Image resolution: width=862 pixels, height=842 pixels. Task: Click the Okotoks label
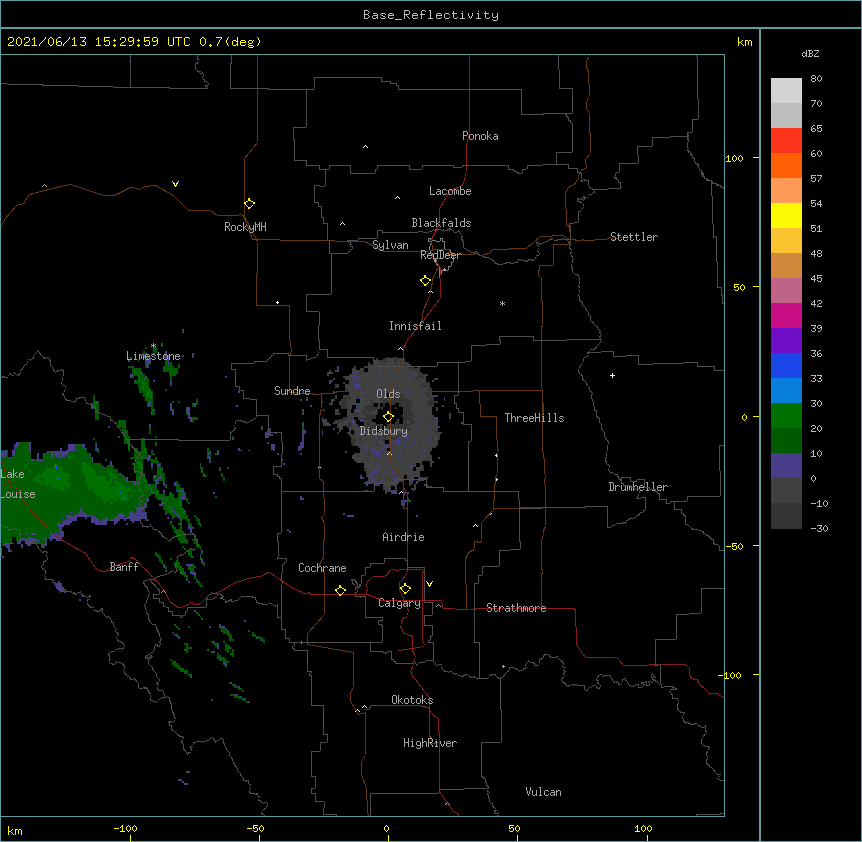click(x=412, y=700)
